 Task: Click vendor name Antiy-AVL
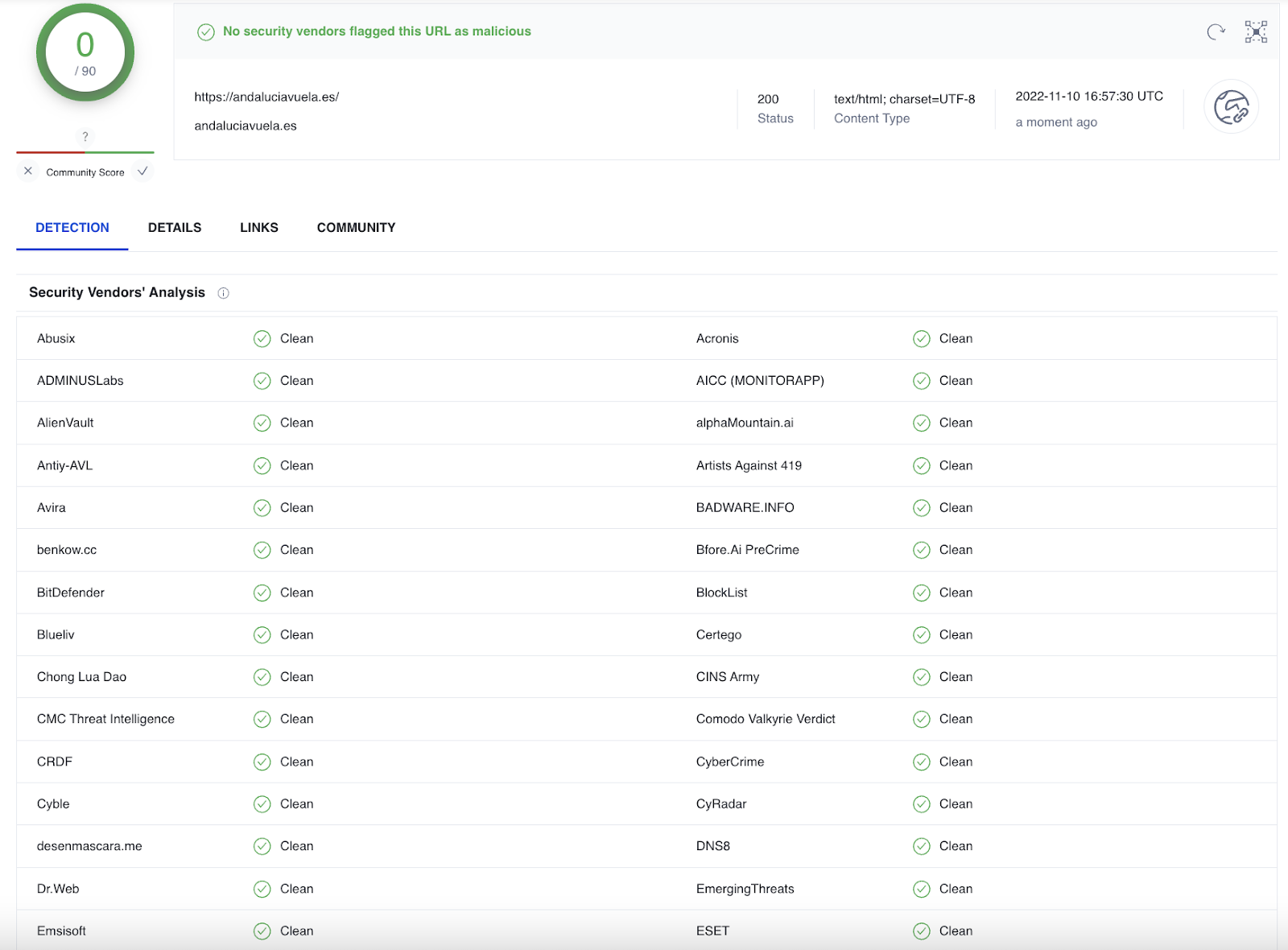click(x=64, y=465)
